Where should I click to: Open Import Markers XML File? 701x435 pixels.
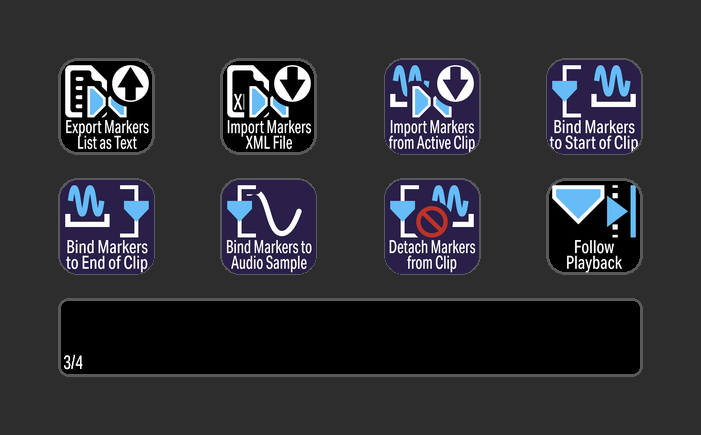tap(269, 106)
